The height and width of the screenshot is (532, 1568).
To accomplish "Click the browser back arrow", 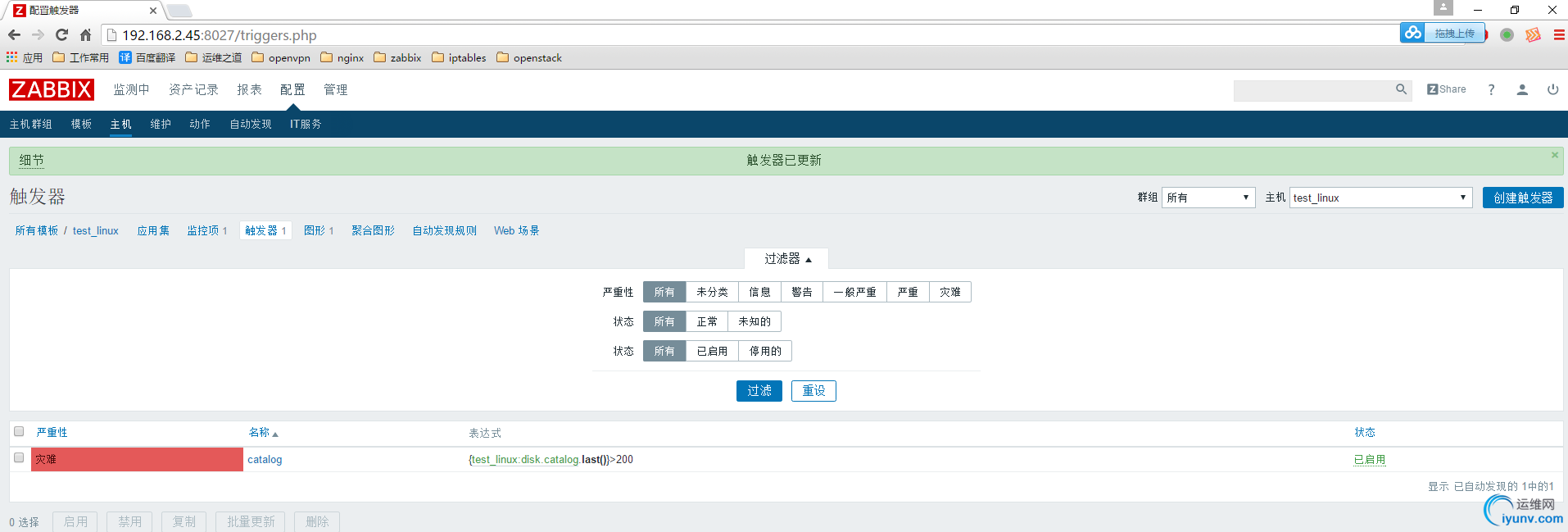I will (14, 35).
